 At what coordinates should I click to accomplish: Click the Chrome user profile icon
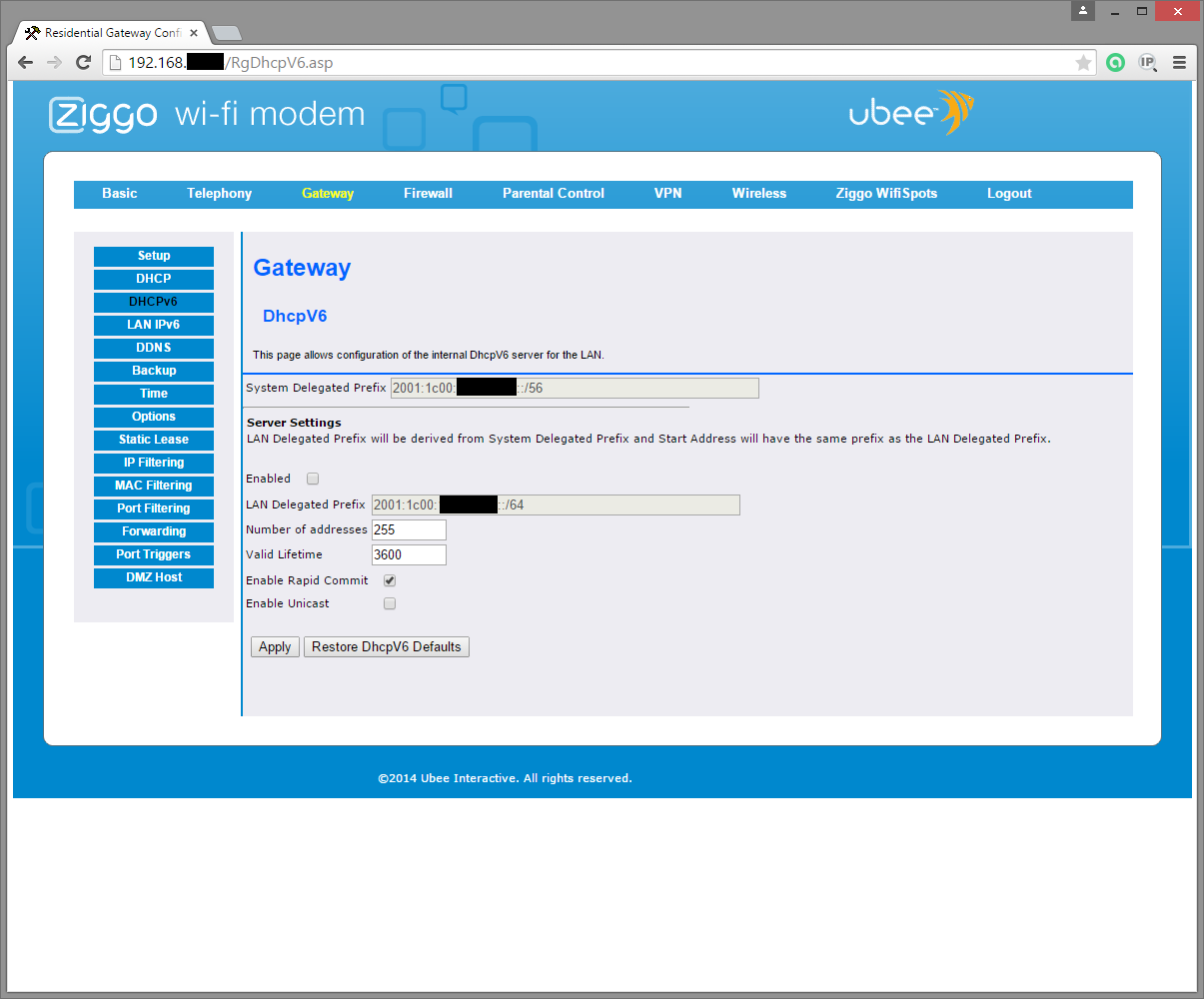1084,11
